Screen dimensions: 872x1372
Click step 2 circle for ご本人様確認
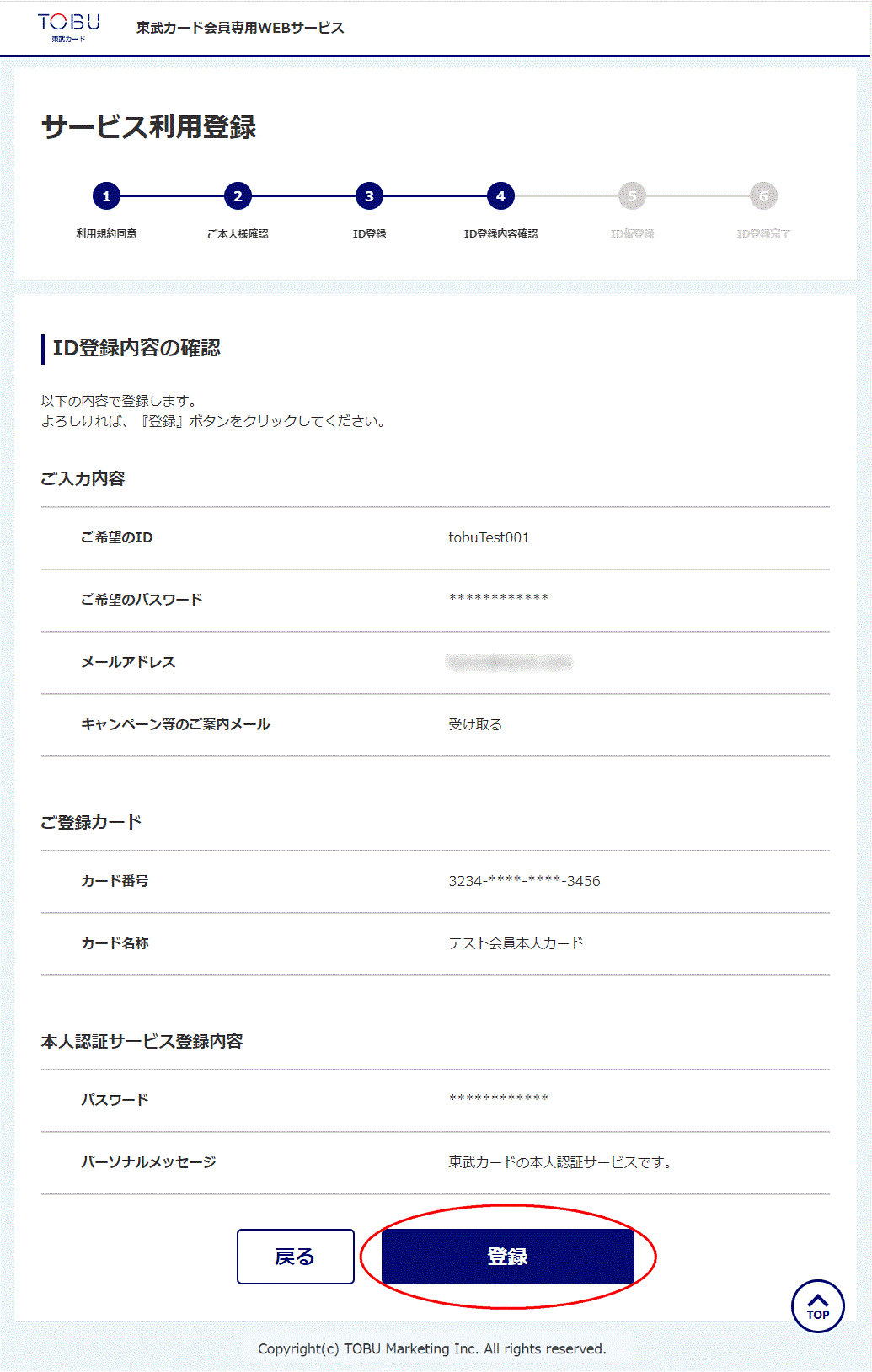point(238,196)
